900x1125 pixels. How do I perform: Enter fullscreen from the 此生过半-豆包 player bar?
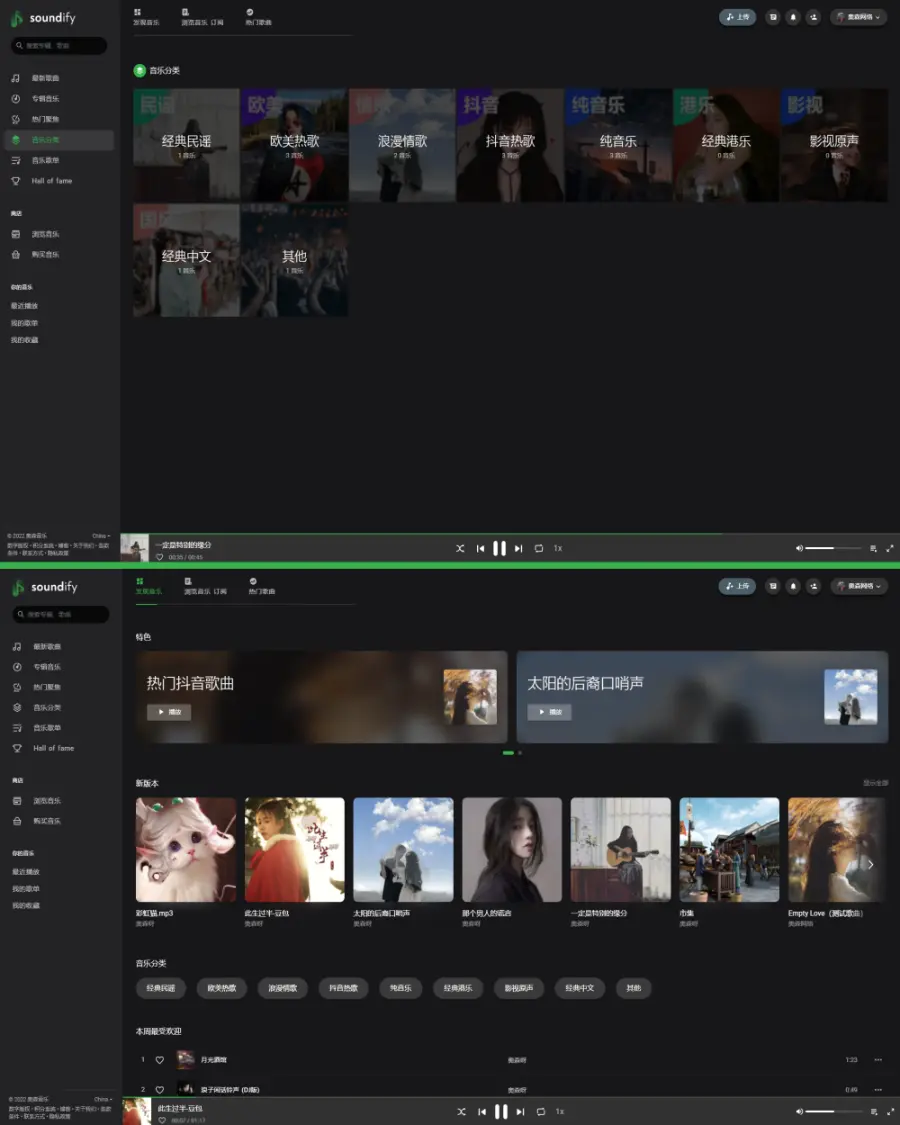(890, 1111)
